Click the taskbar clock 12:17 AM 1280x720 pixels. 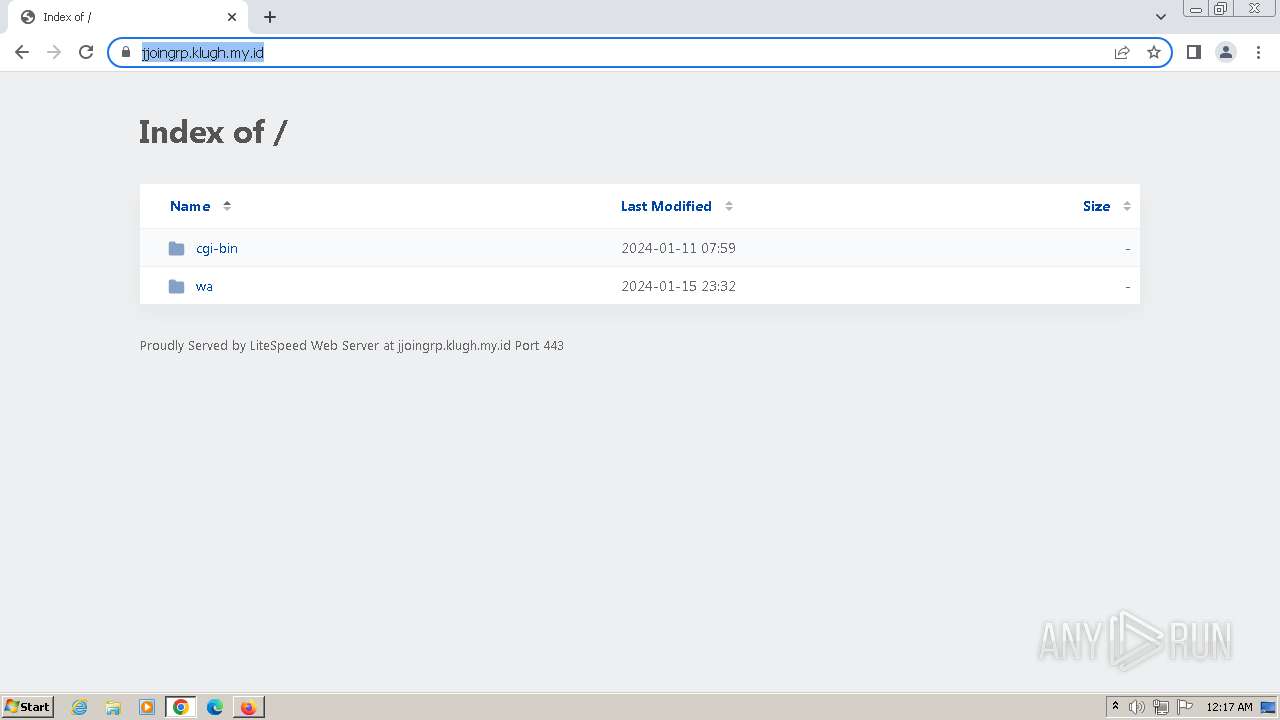click(1229, 707)
